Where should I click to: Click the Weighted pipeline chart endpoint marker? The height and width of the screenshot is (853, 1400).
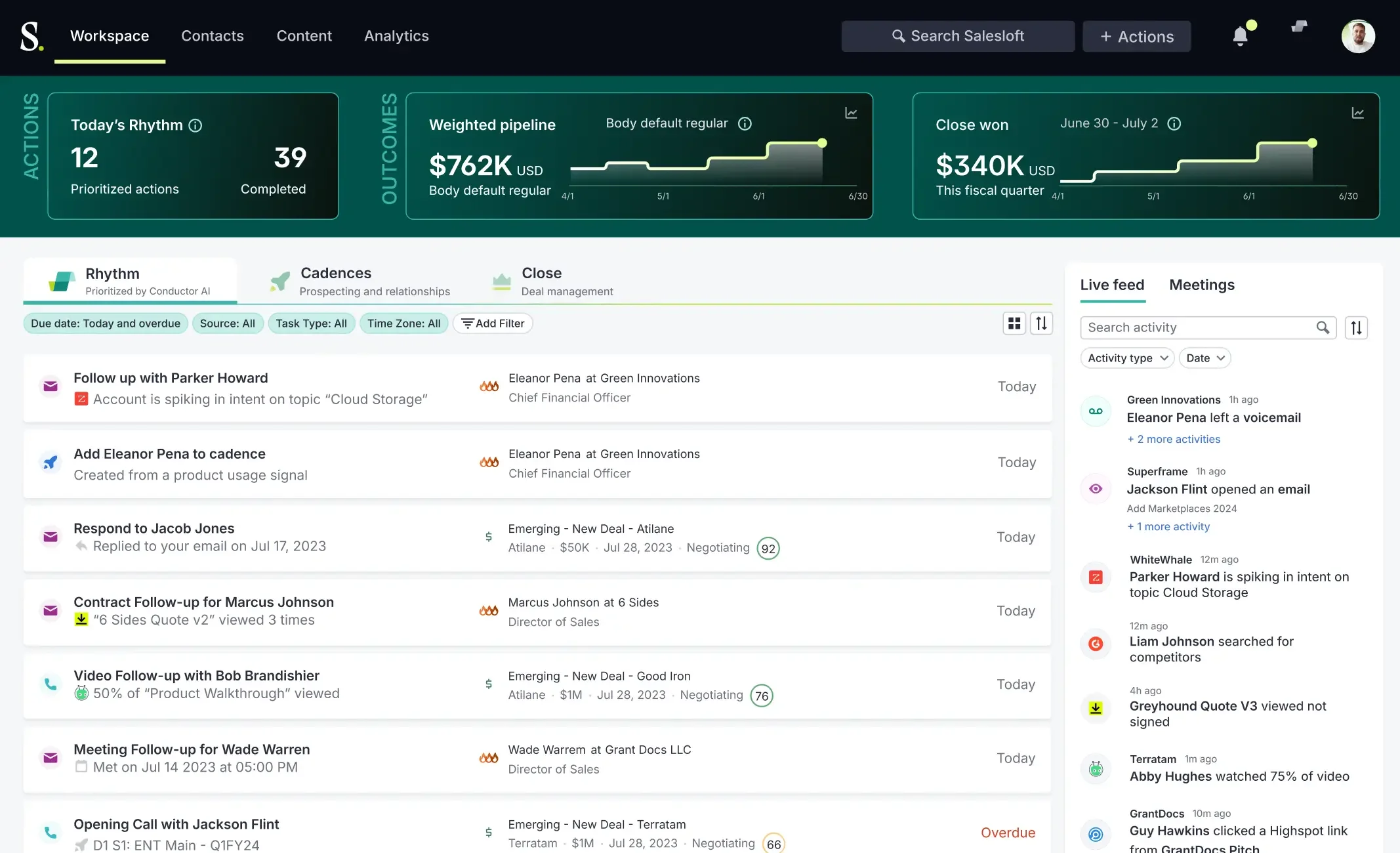(x=822, y=143)
